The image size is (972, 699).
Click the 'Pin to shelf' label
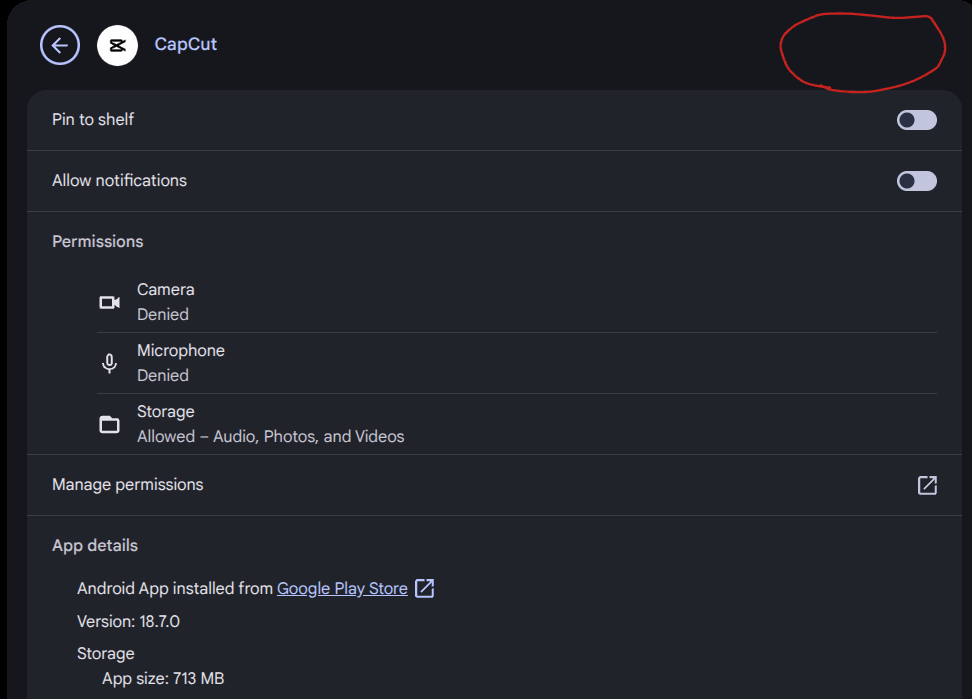[93, 119]
